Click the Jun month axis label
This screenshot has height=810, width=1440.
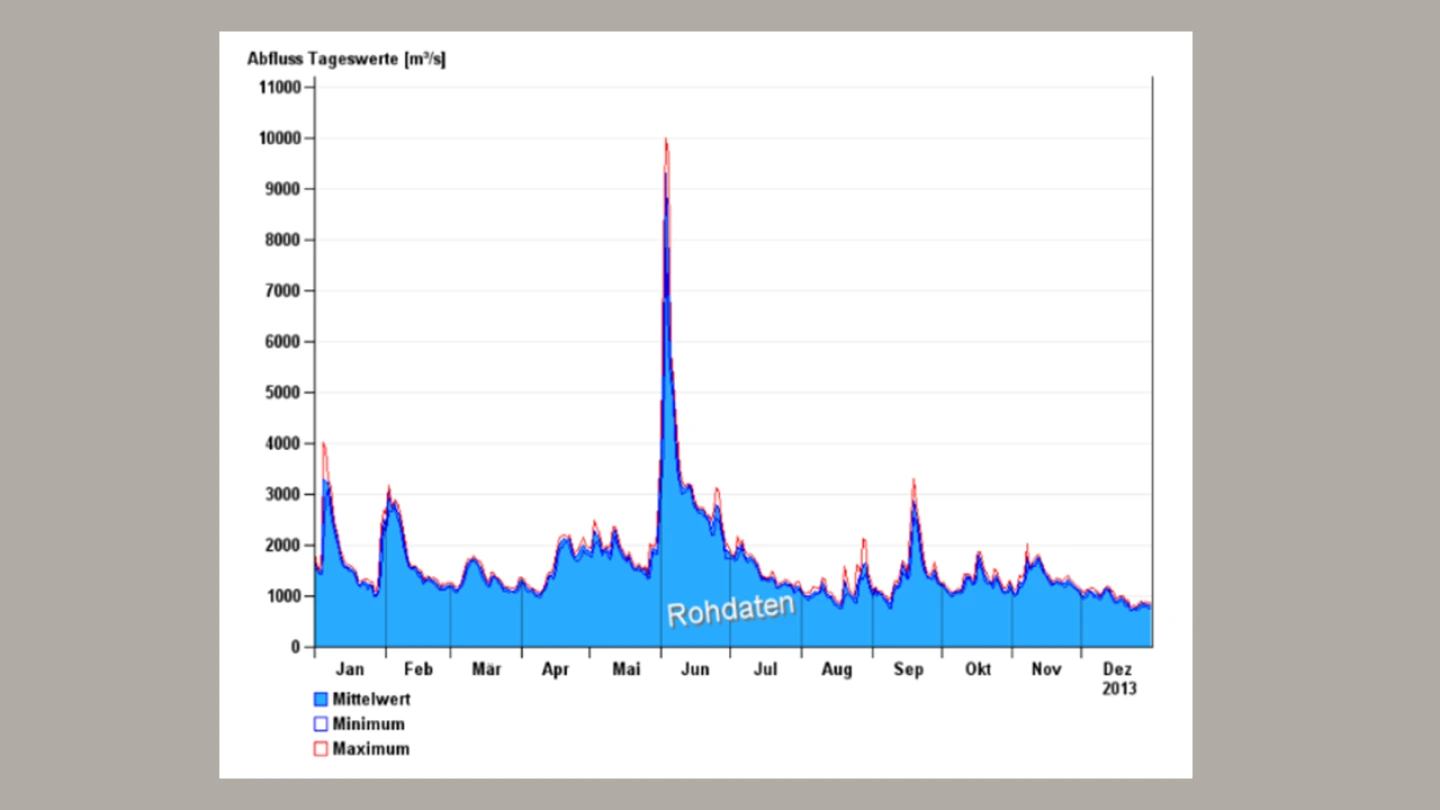click(694, 669)
